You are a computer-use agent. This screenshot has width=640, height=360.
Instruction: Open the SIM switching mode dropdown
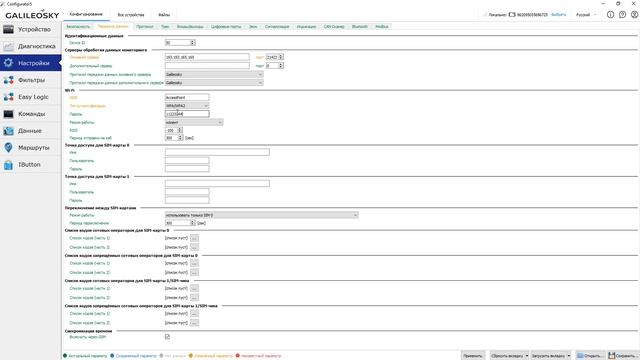(261, 215)
